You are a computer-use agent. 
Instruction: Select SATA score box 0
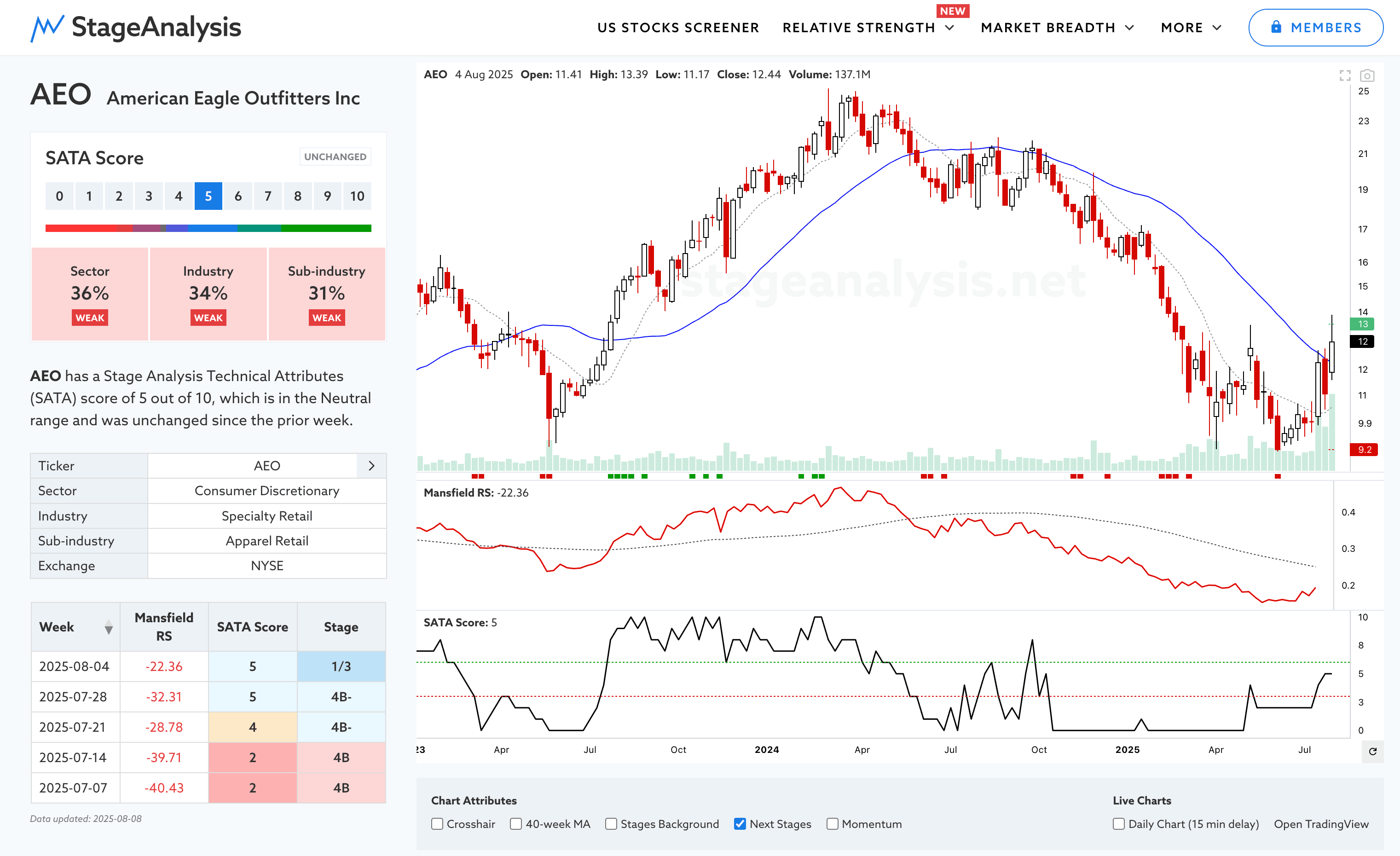pyautogui.click(x=59, y=196)
